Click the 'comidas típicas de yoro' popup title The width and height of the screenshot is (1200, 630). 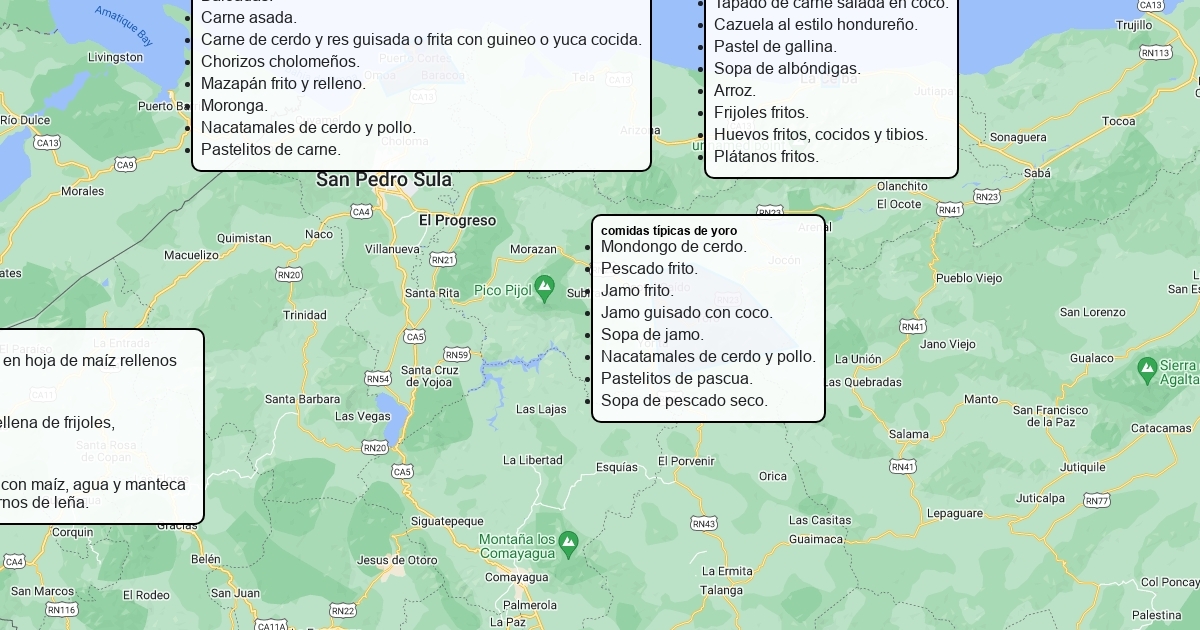[669, 231]
